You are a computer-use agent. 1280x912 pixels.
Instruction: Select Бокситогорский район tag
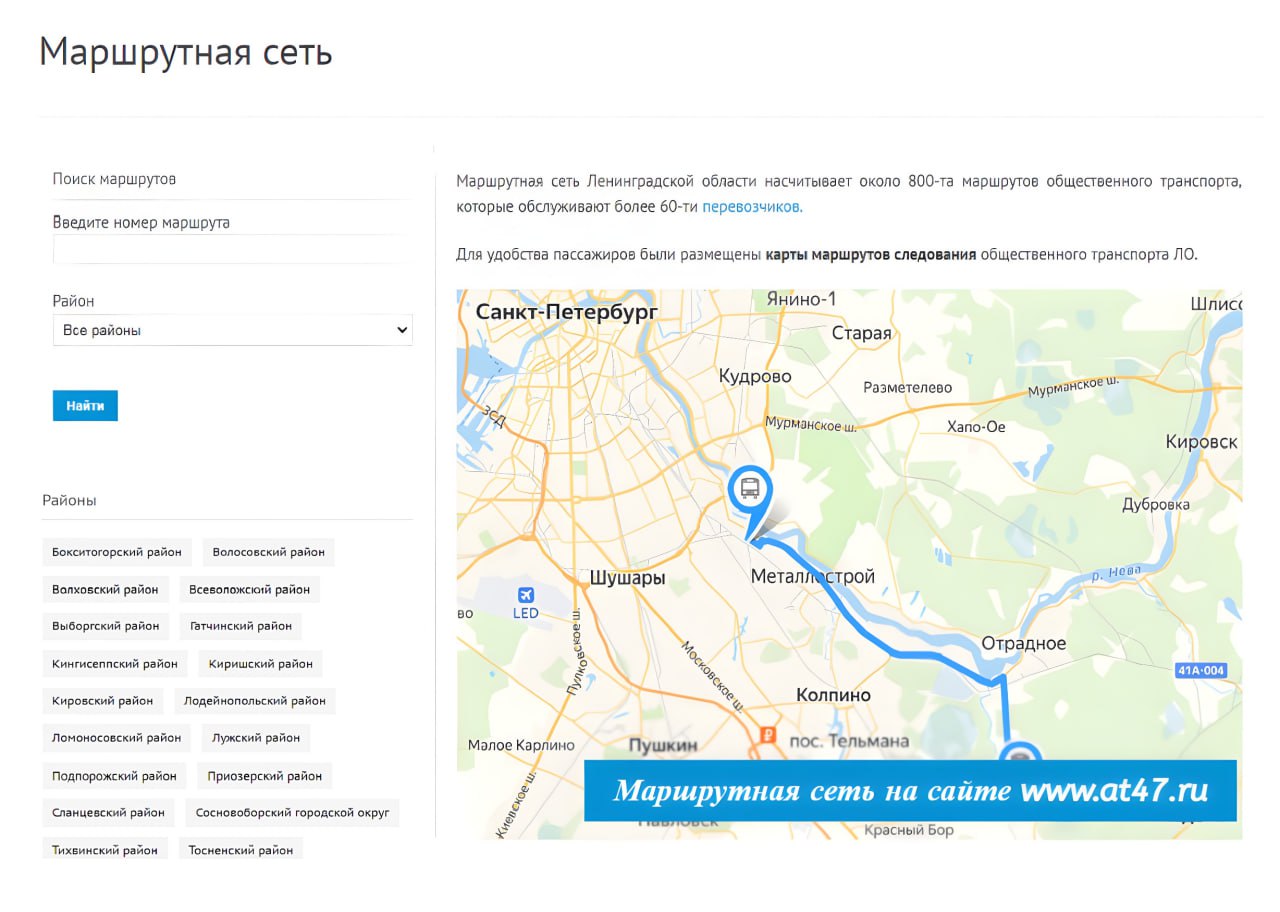[117, 552]
